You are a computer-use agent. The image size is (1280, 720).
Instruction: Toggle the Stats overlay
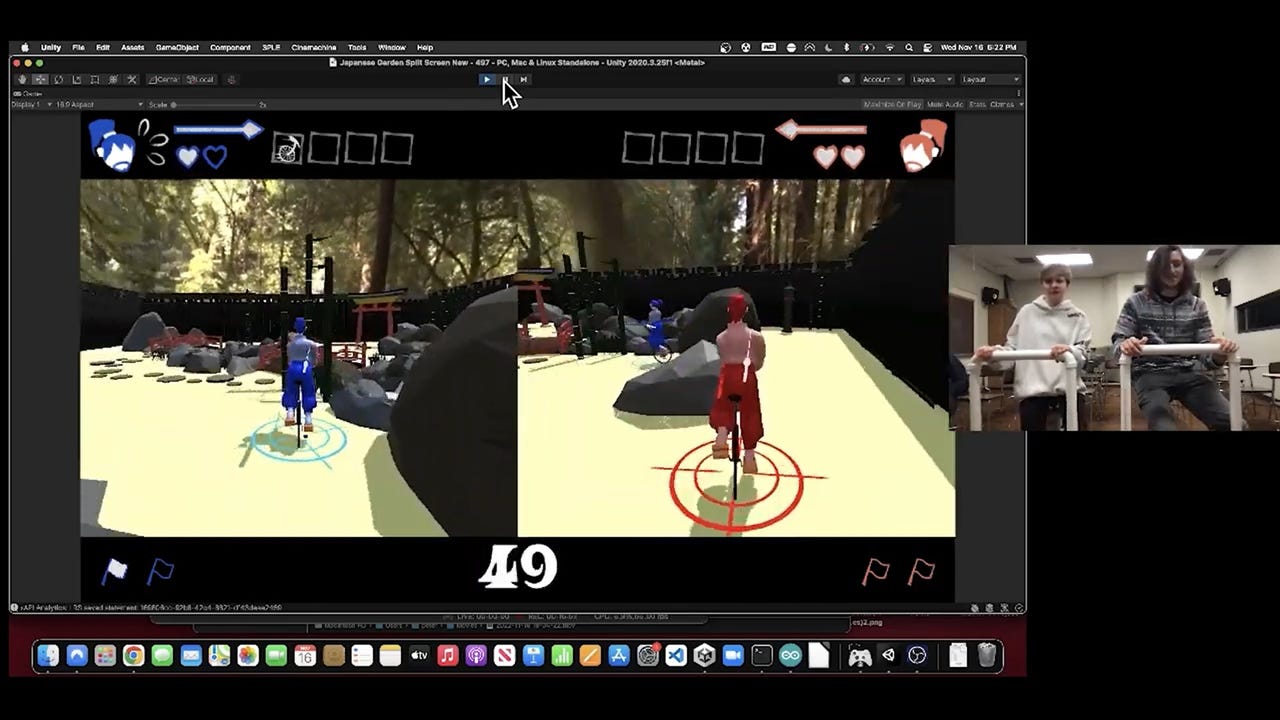[977, 104]
